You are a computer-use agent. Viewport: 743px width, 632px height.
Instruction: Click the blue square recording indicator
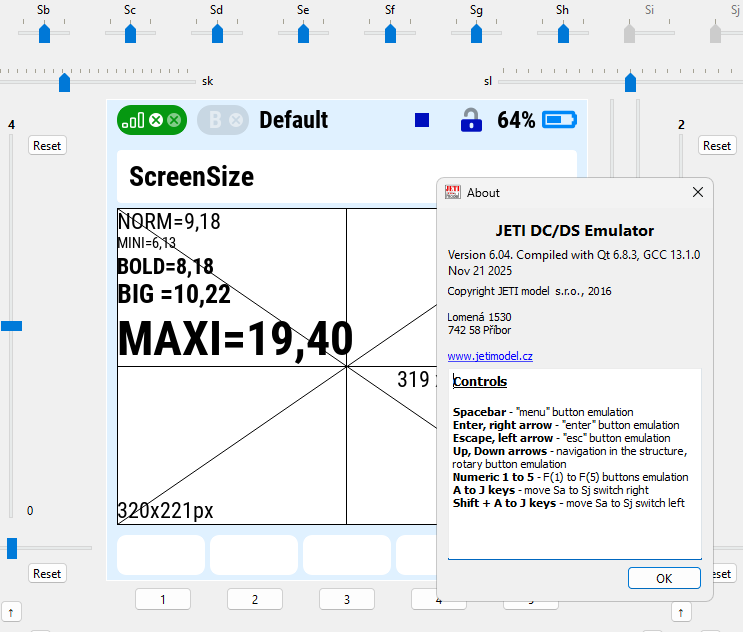[422, 120]
